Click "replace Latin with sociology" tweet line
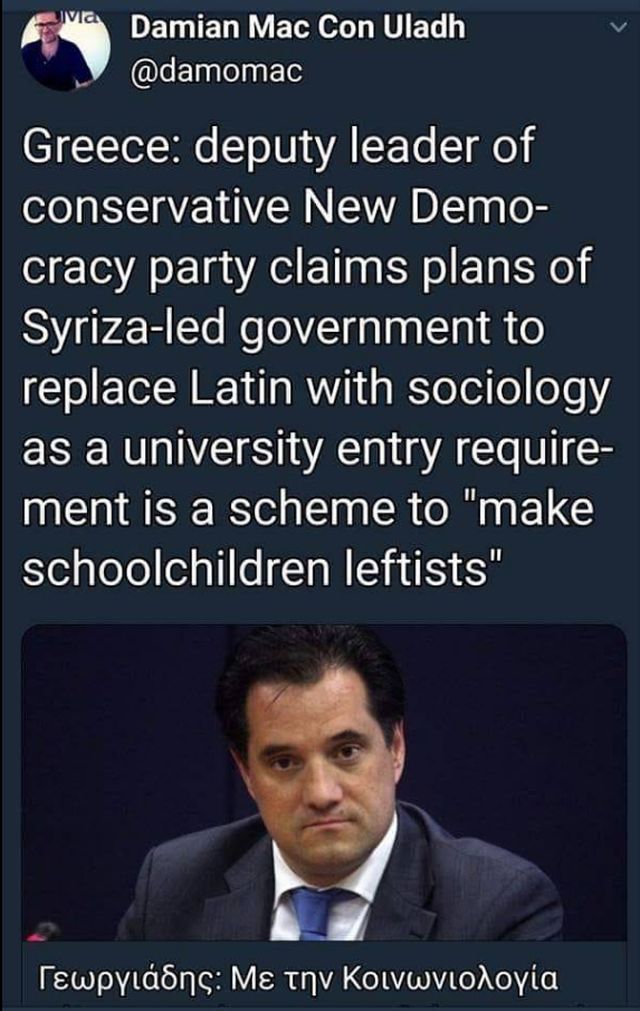Image resolution: width=640 pixels, height=1011 pixels. [316, 390]
